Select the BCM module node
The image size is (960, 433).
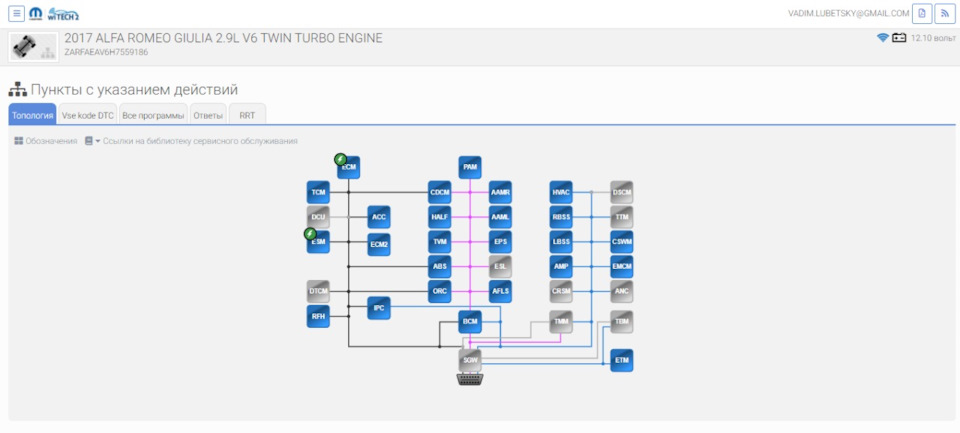[470, 322]
